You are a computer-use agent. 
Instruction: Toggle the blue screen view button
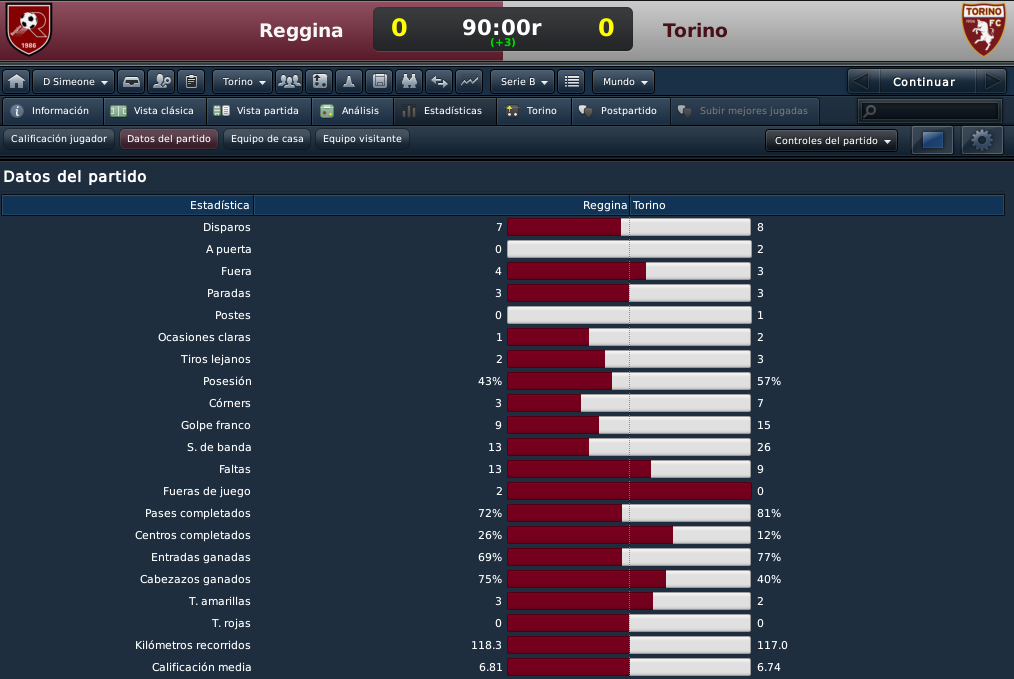(x=933, y=140)
